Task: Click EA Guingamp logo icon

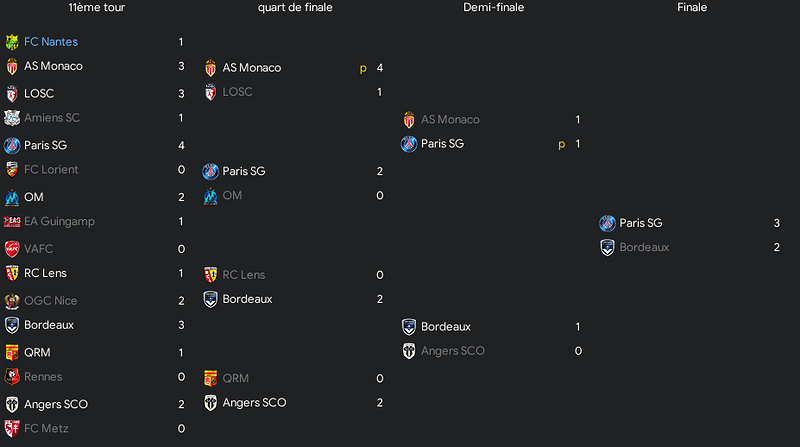Action: pos(12,221)
